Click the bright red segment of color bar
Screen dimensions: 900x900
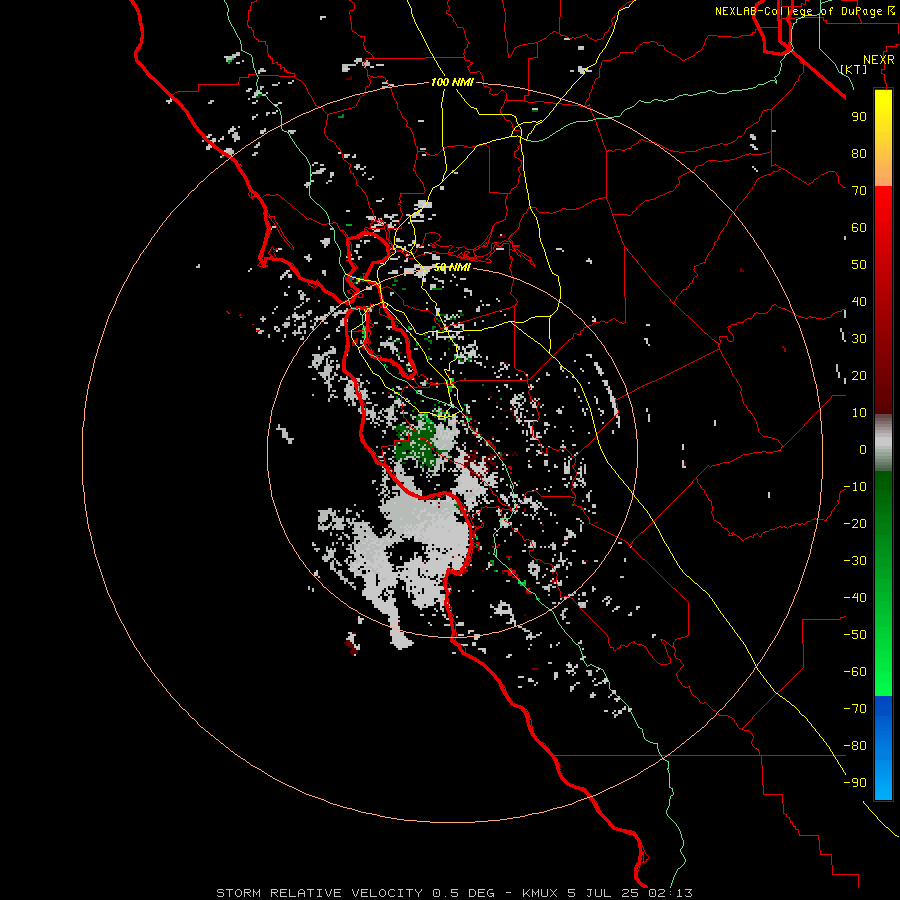click(x=883, y=212)
